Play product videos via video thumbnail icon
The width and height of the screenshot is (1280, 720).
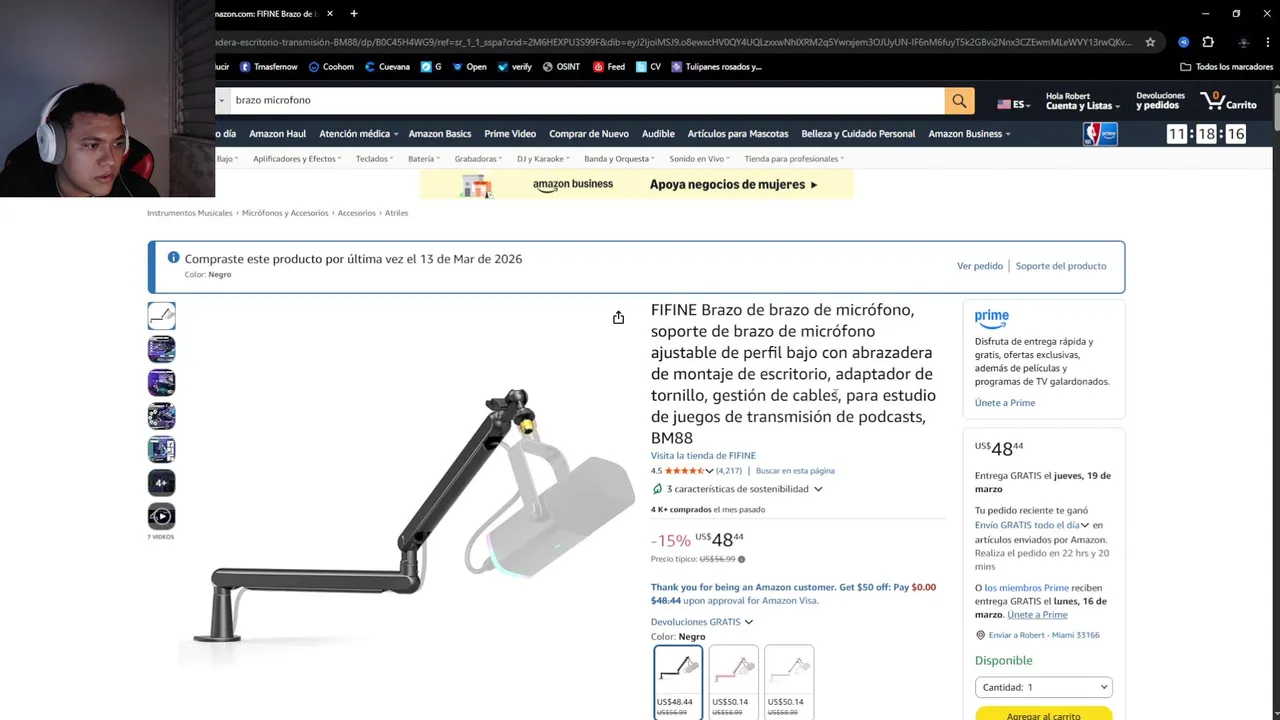162,516
